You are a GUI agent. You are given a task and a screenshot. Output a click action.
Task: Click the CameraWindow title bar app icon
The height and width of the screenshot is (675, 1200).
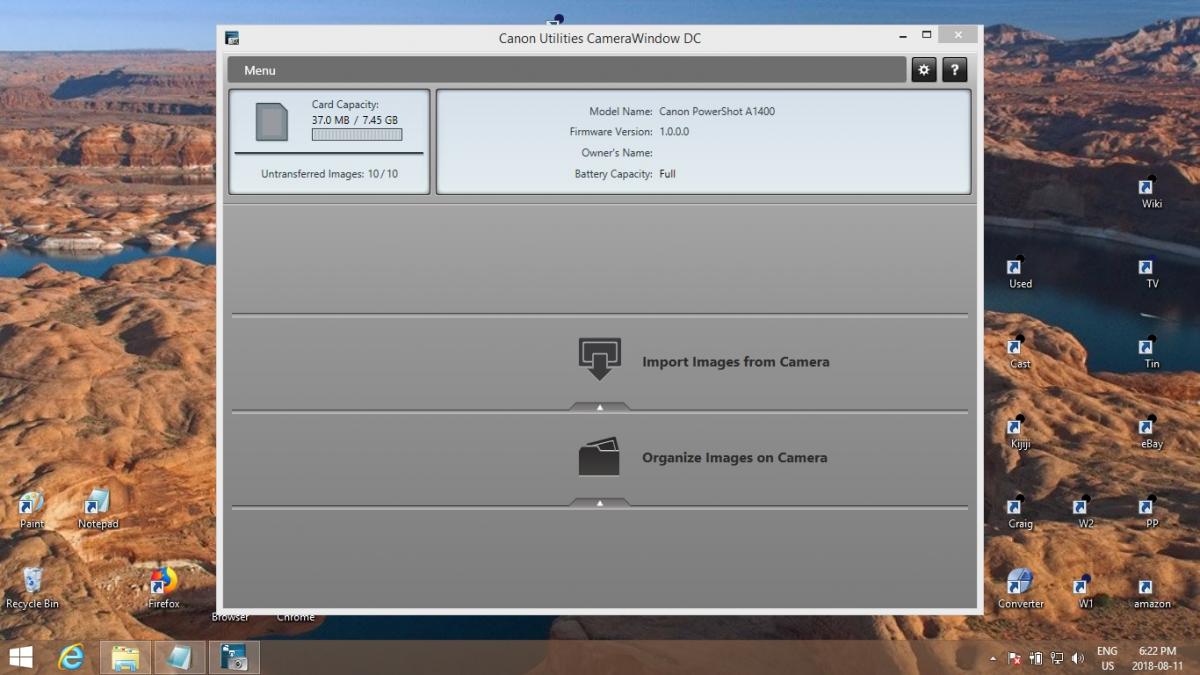click(232, 38)
